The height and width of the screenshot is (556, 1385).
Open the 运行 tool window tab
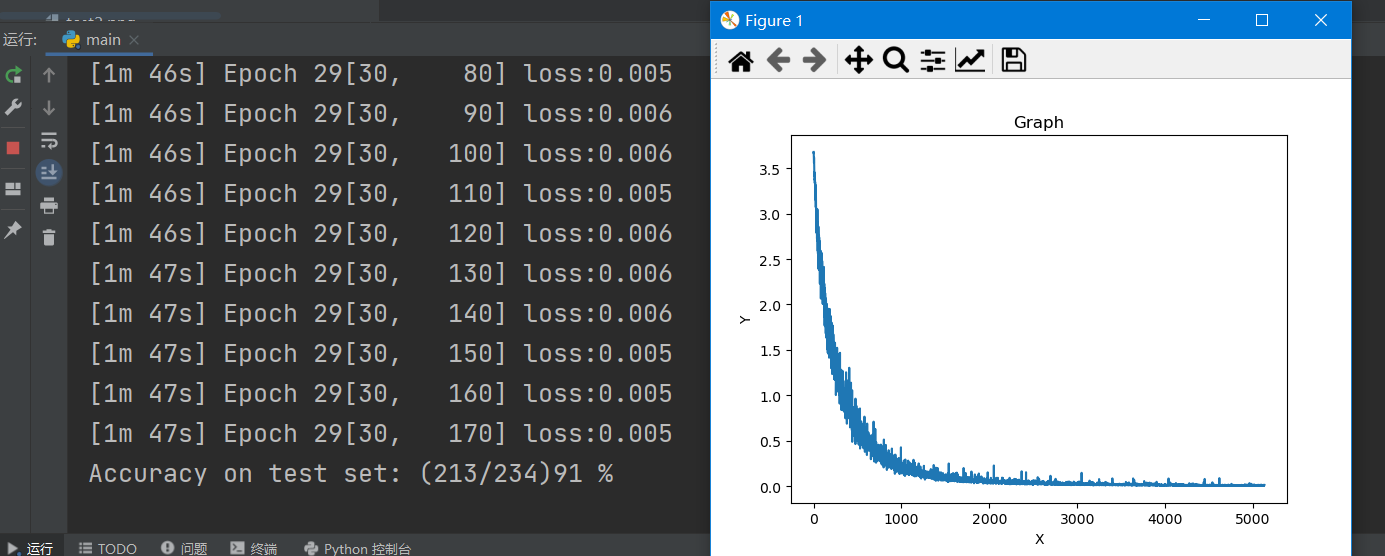click(x=30, y=548)
